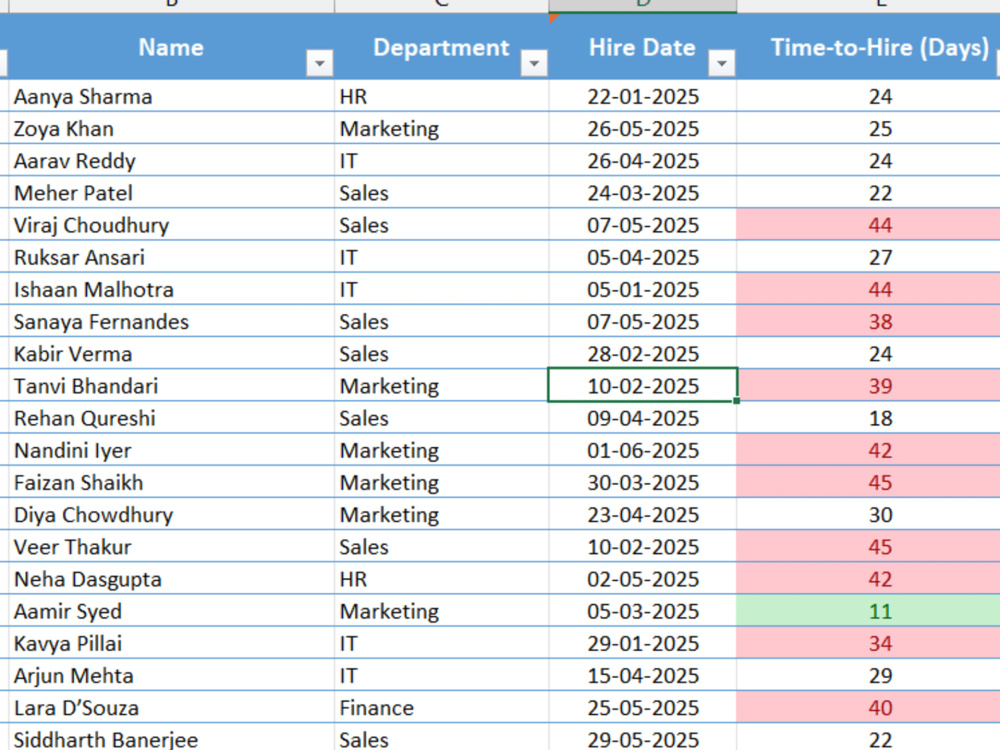Click the Arjun Mehta name cell
This screenshot has width=1000, height=750.
pos(171,675)
